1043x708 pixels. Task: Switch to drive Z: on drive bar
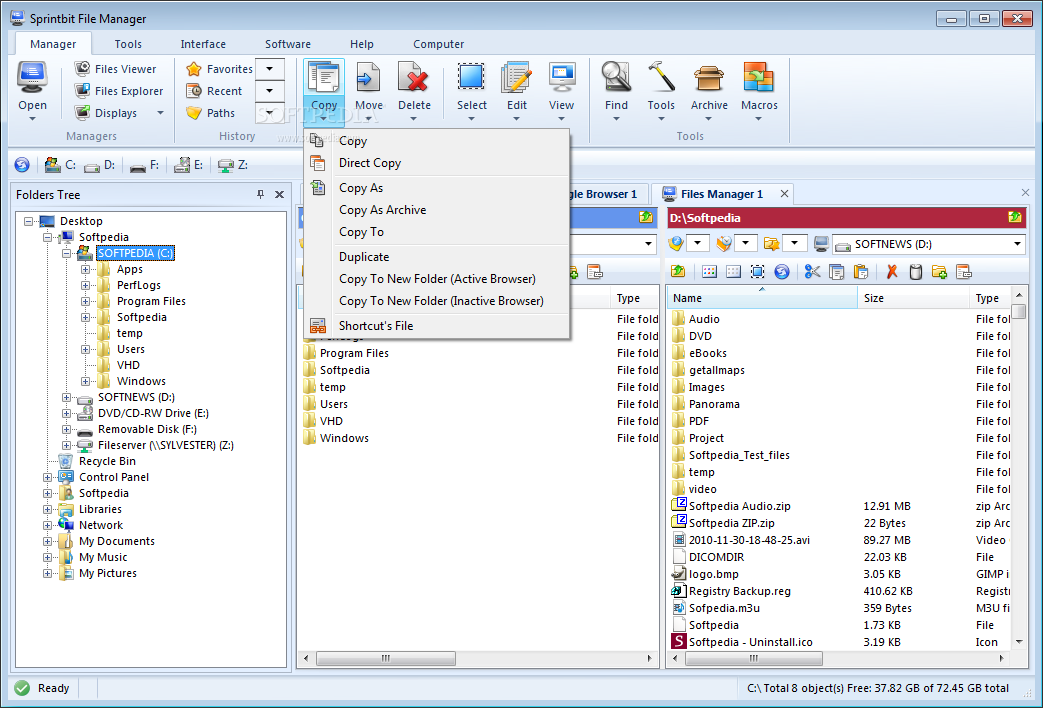(x=233, y=164)
